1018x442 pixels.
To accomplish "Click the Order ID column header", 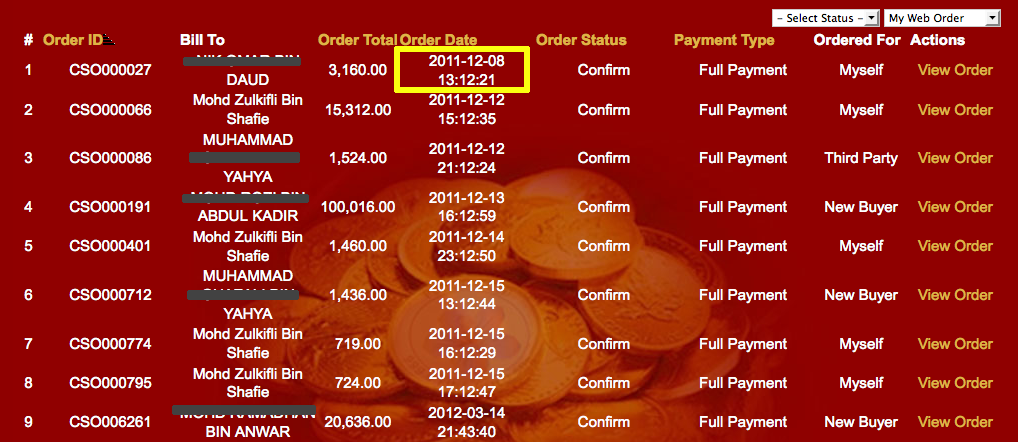I will [72, 40].
